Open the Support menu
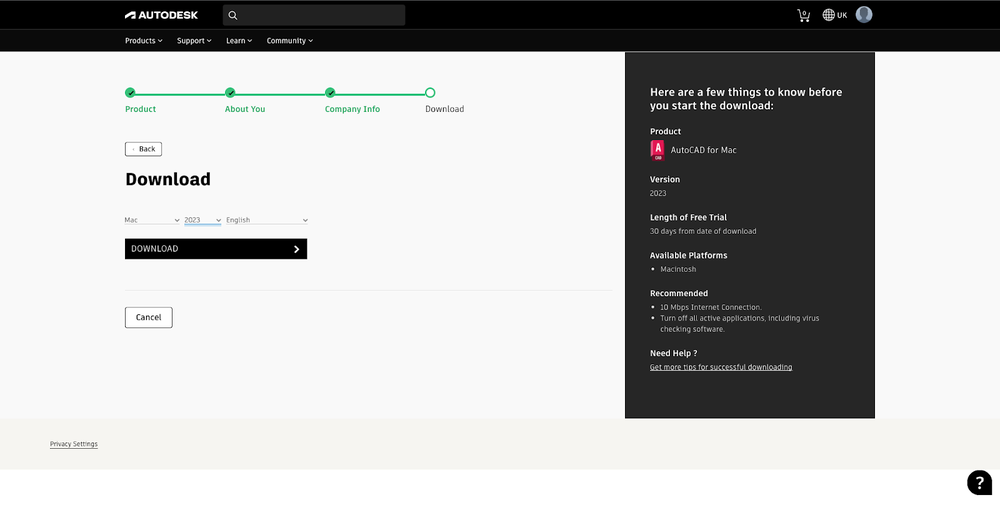The image size is (1000, 505). point(194,41)
